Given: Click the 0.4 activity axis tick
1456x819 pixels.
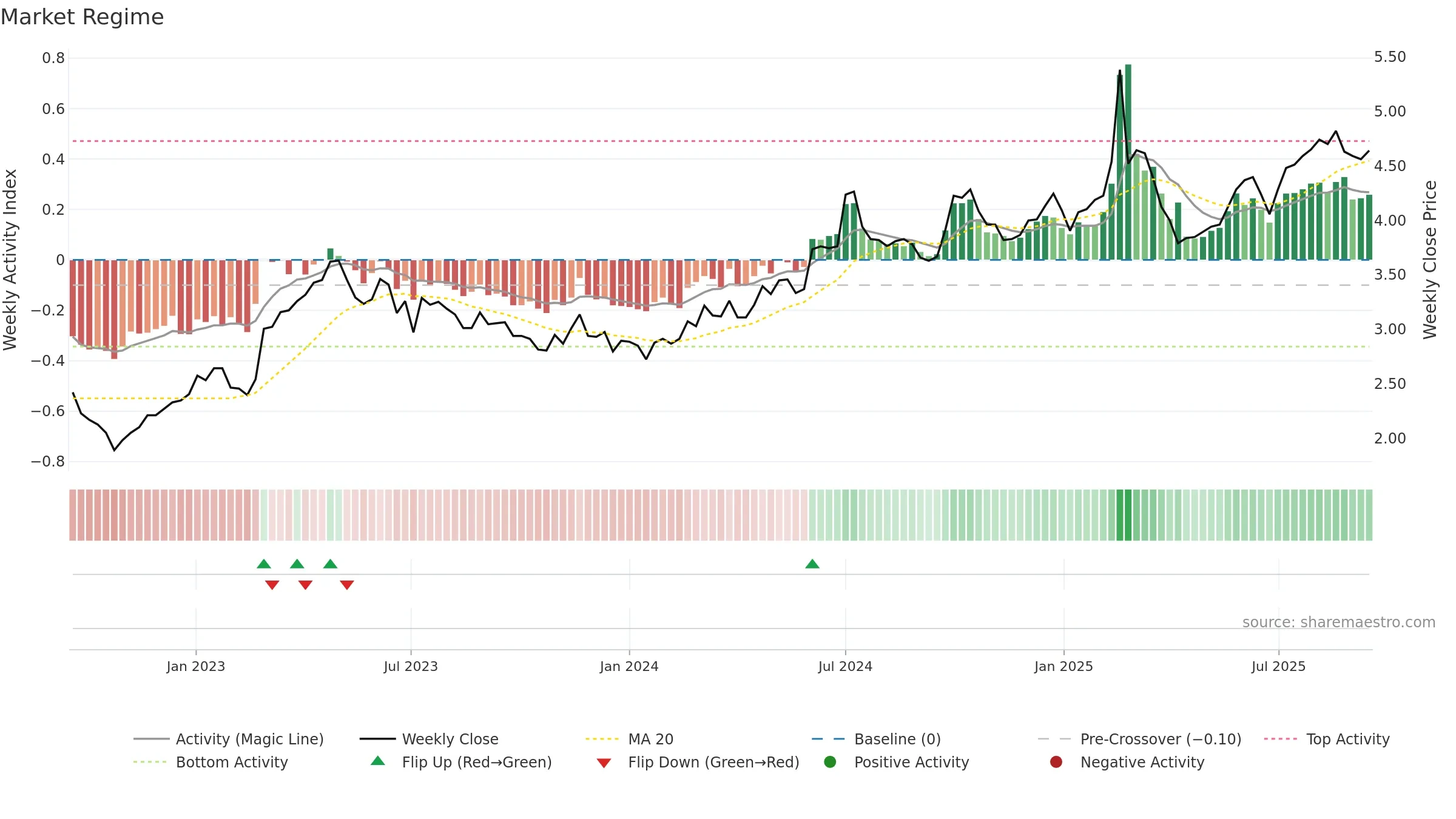Looking at the screenshot, I should (53, 159).
